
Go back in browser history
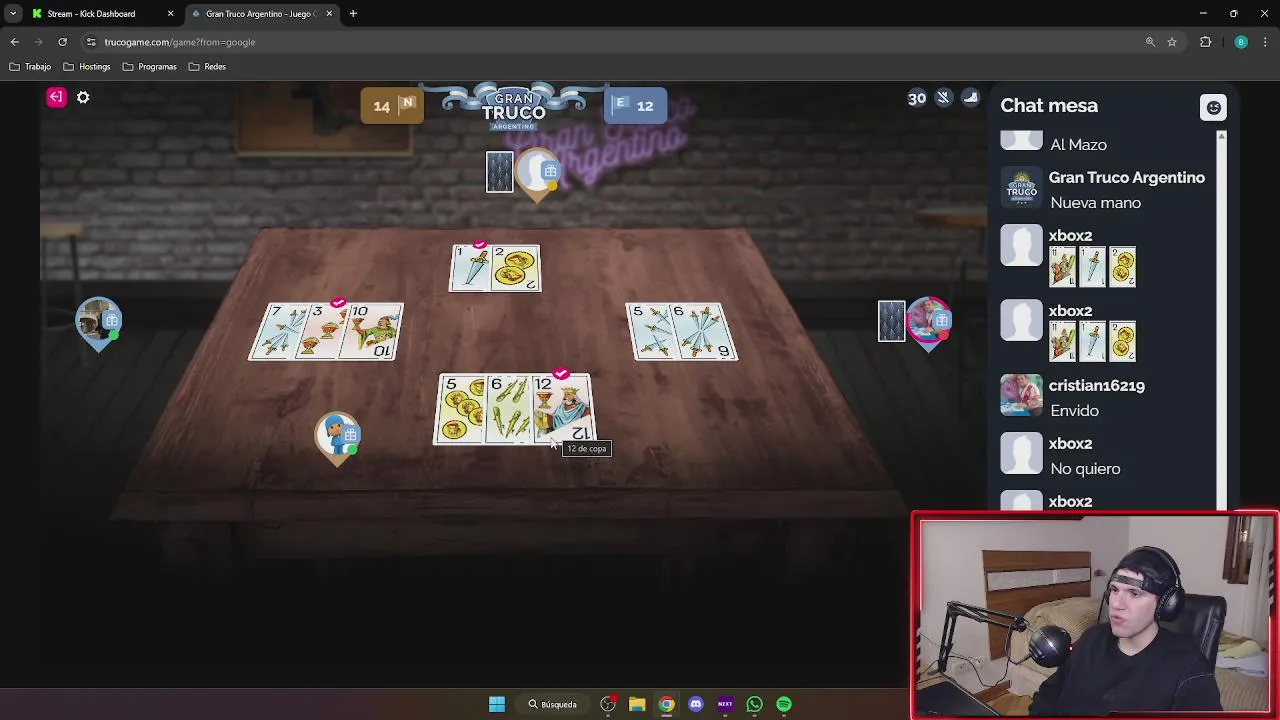click(x=14, y=42)
